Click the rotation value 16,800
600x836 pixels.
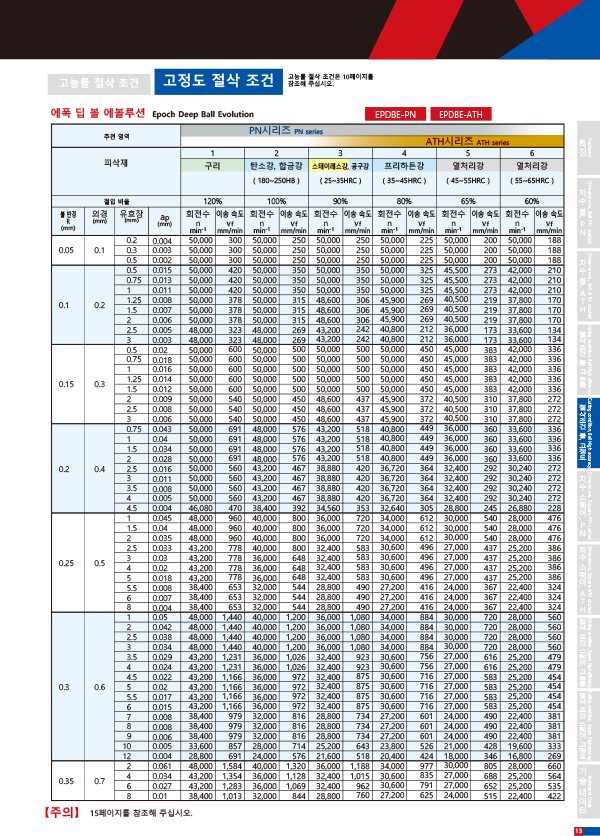(519, 756)
